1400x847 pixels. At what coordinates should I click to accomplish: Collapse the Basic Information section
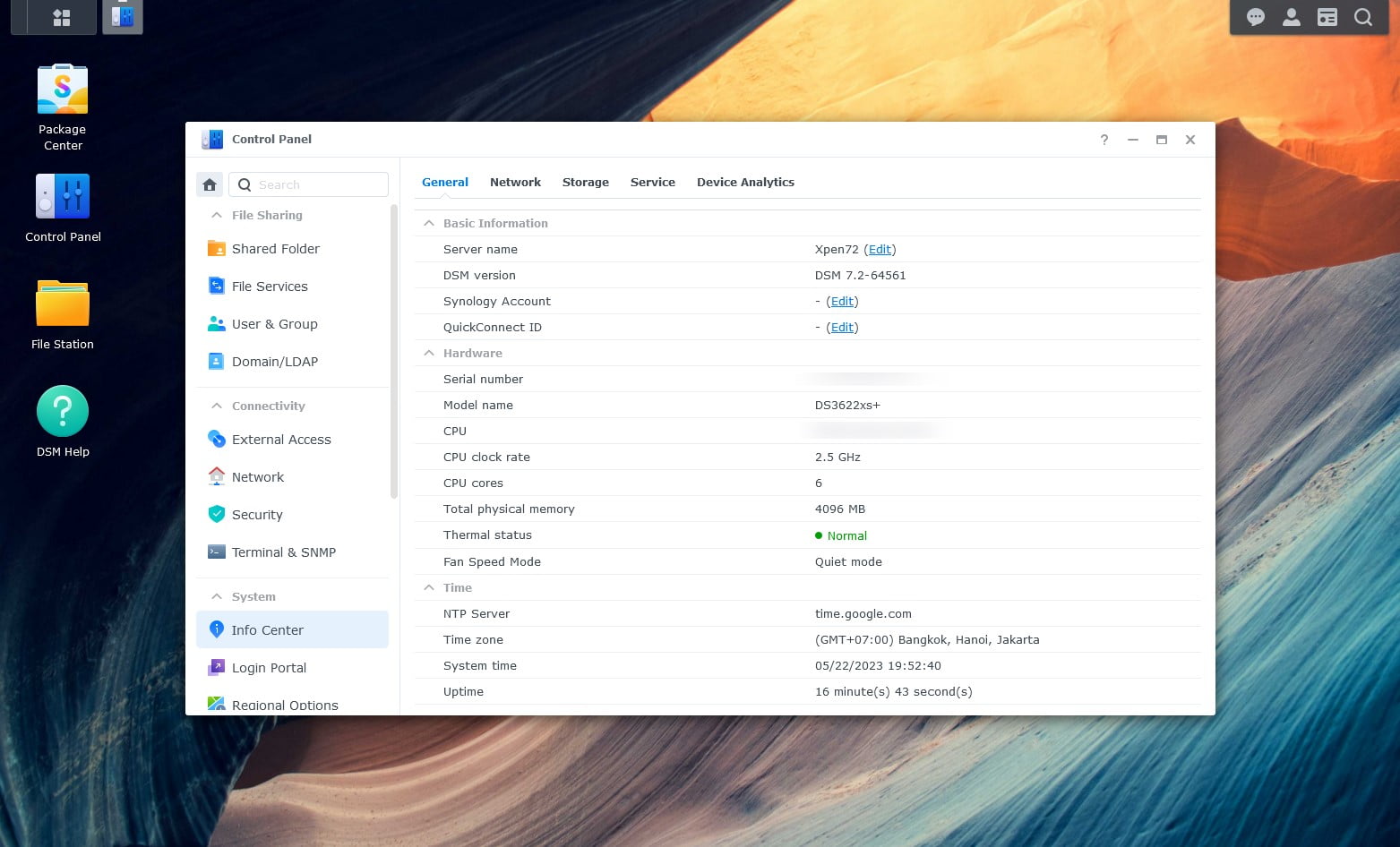(x=429, y=223)
